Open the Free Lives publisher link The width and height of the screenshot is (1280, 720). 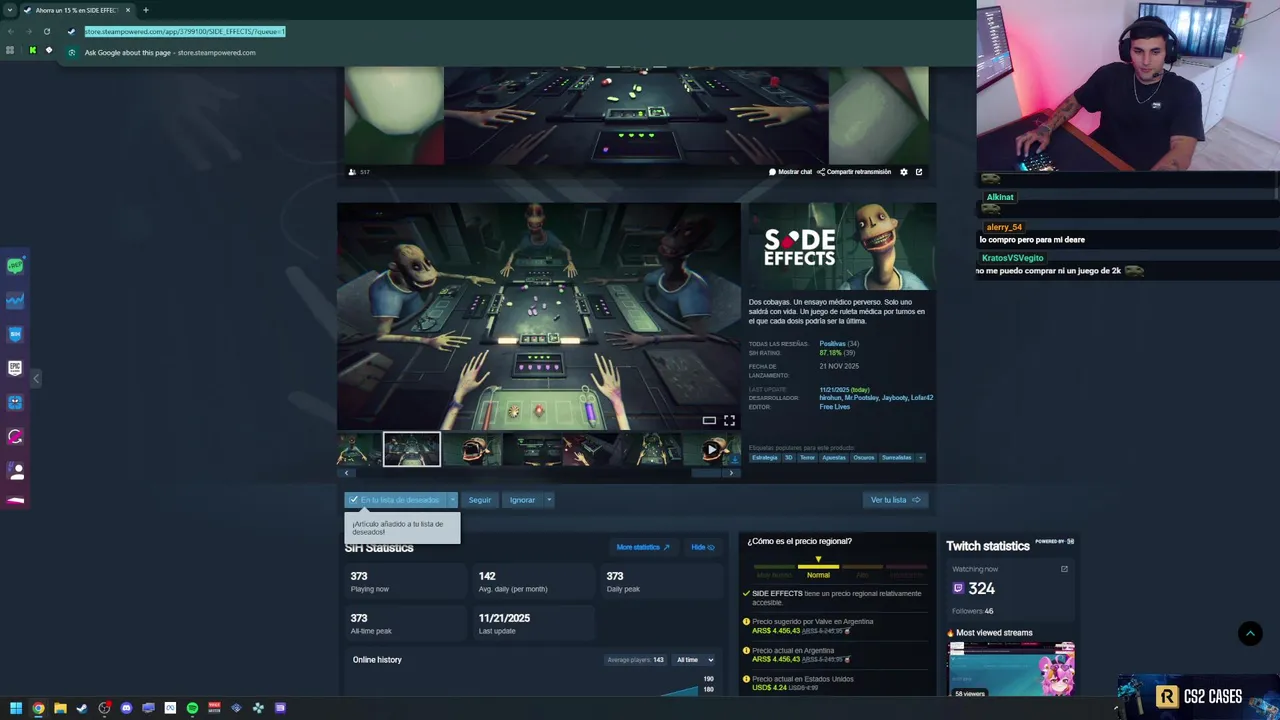(x=835, y=407)
